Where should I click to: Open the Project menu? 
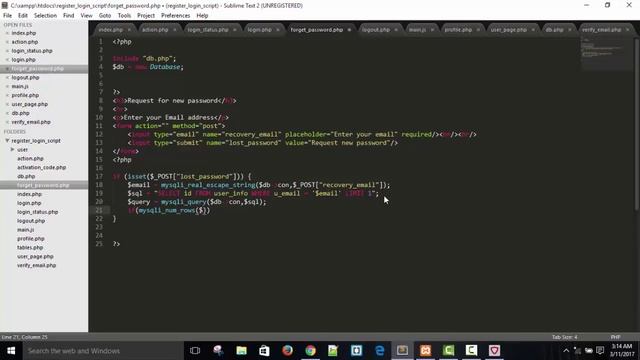146,16
